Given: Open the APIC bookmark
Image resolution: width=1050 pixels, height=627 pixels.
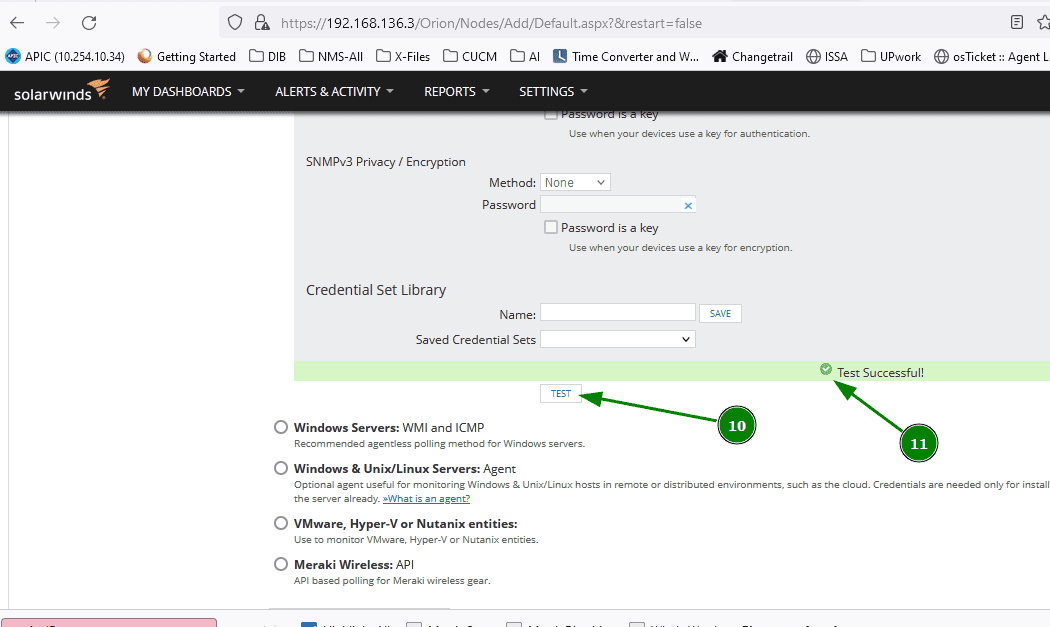Looking at the screenshot, I should 65,57.
